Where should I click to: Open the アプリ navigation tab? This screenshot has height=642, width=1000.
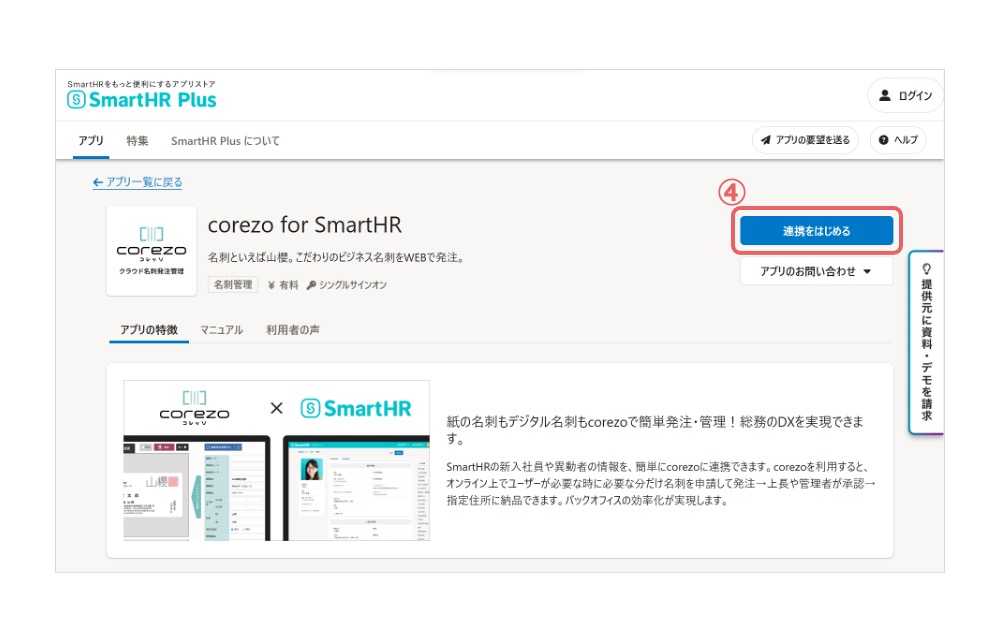point(91,140)
